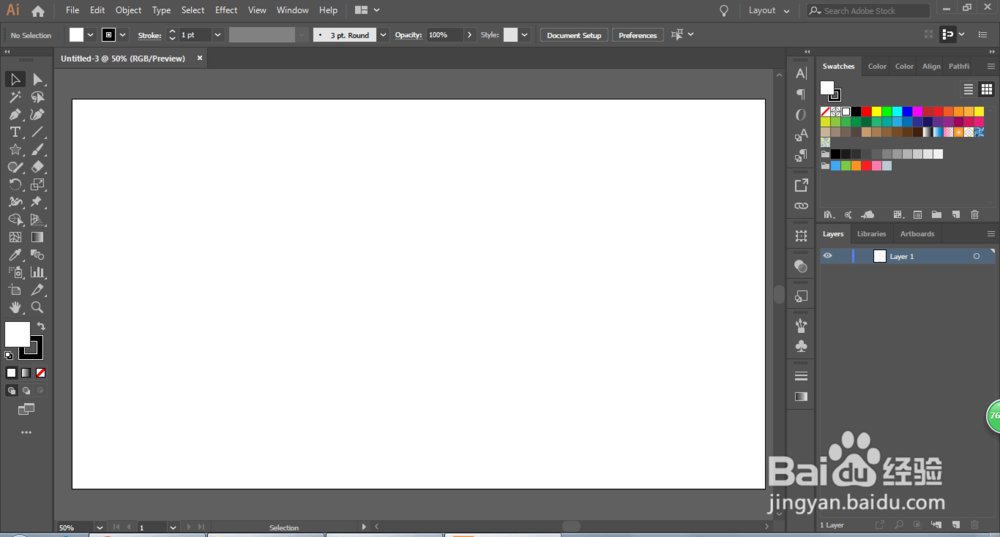Open the Effect menu
The image size is (1000, 537).
(226, 10)
